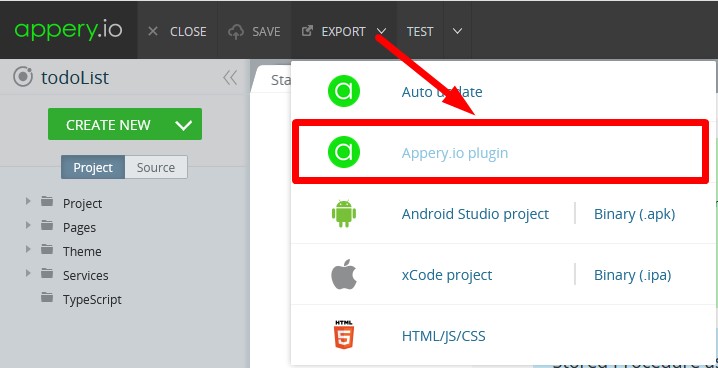
Task: Click the Auto update green icon
Action: click(344, 92)
